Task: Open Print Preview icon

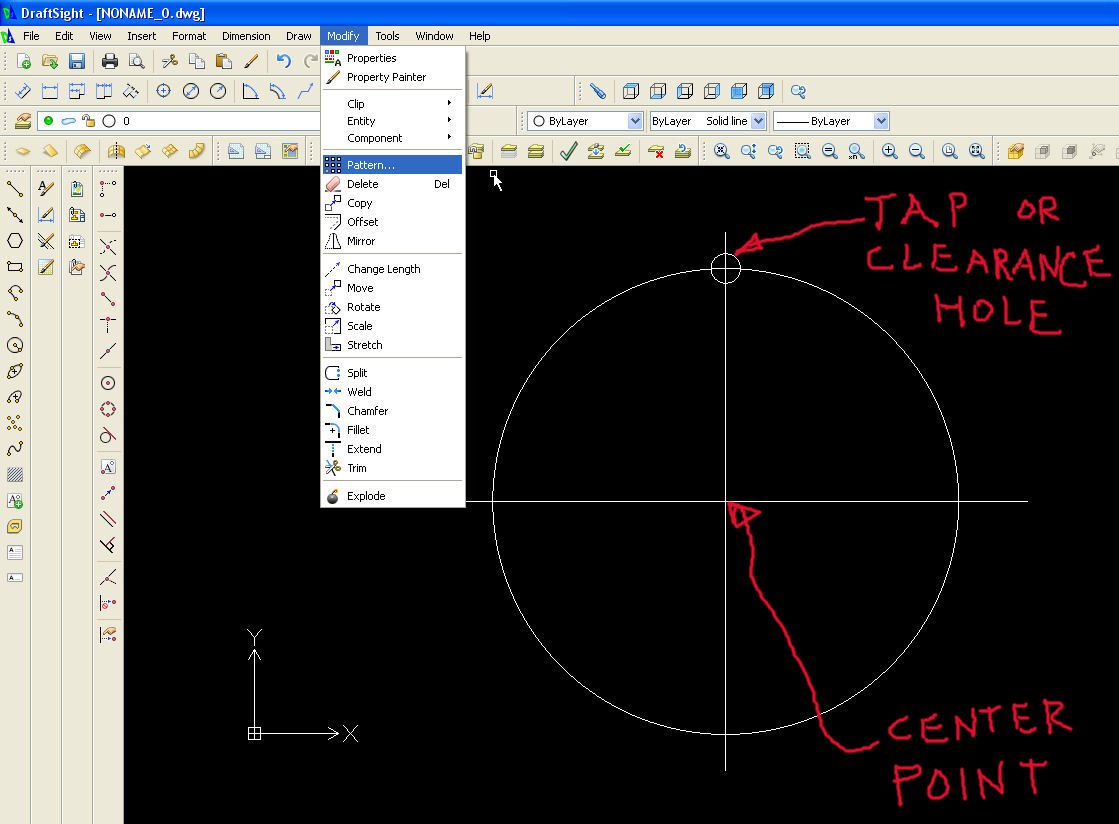Action: click(x=136, y=61)
